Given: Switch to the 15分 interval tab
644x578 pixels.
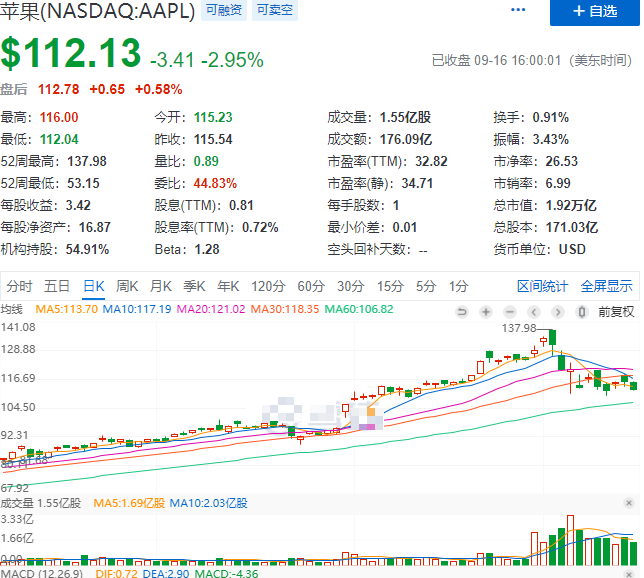Looking at the screenshot, I should tap(390, 286).
